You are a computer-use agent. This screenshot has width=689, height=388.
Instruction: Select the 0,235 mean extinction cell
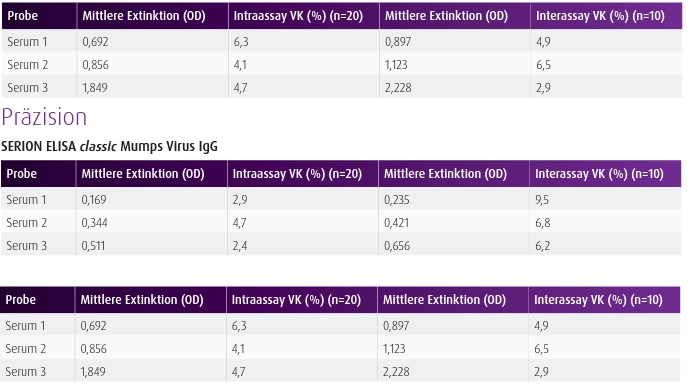pos(396,200)
